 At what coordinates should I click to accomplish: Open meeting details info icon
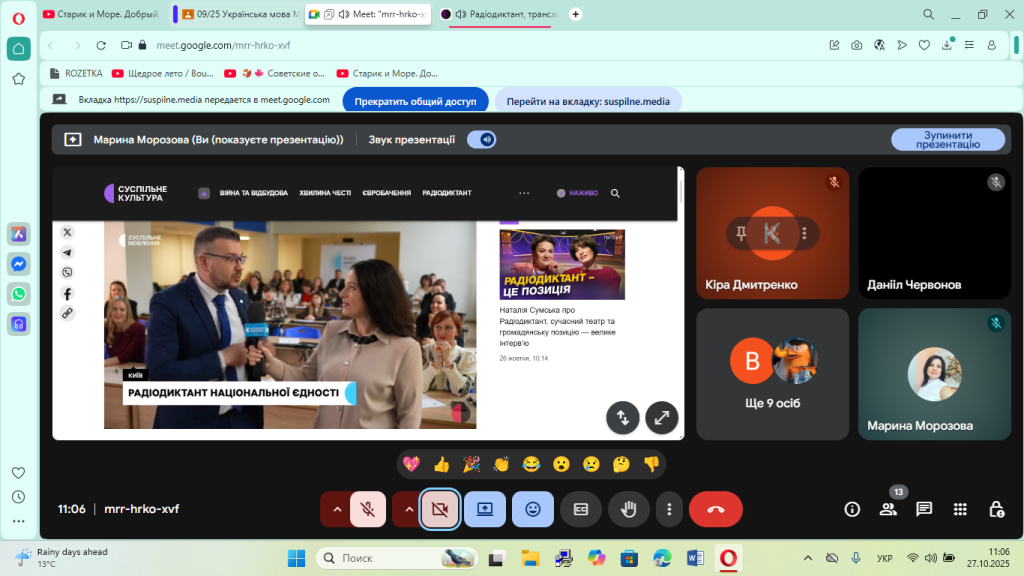(852, 509)
